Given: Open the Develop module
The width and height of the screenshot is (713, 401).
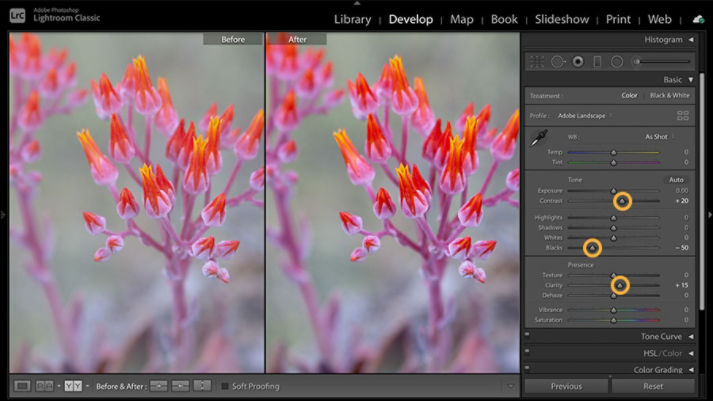Looking at the screenshot, I should 411,20.
